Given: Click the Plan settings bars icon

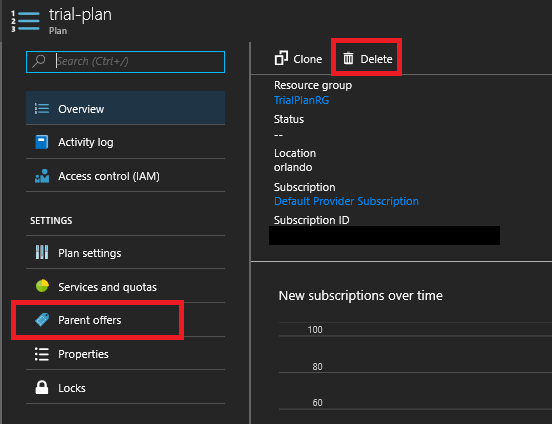Looking at the screenshot, I should [42, 252].
